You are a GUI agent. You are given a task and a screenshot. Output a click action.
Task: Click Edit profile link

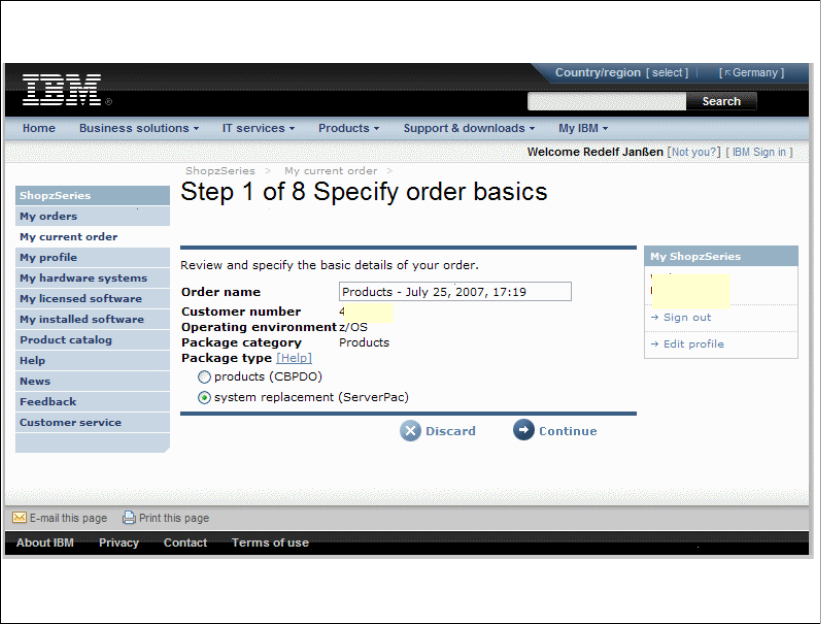pyautogui.click(x=693, y=344)
